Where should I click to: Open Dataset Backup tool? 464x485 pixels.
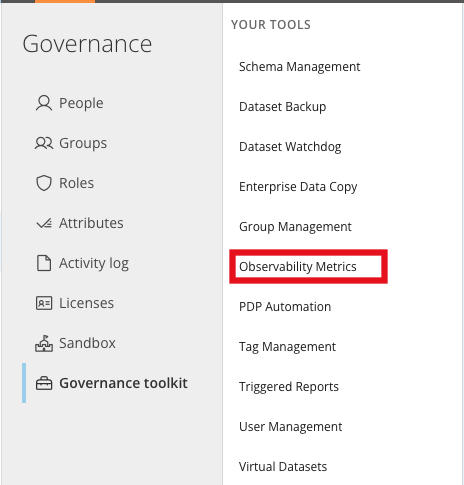pyautogui.click(x=282, y=107)
